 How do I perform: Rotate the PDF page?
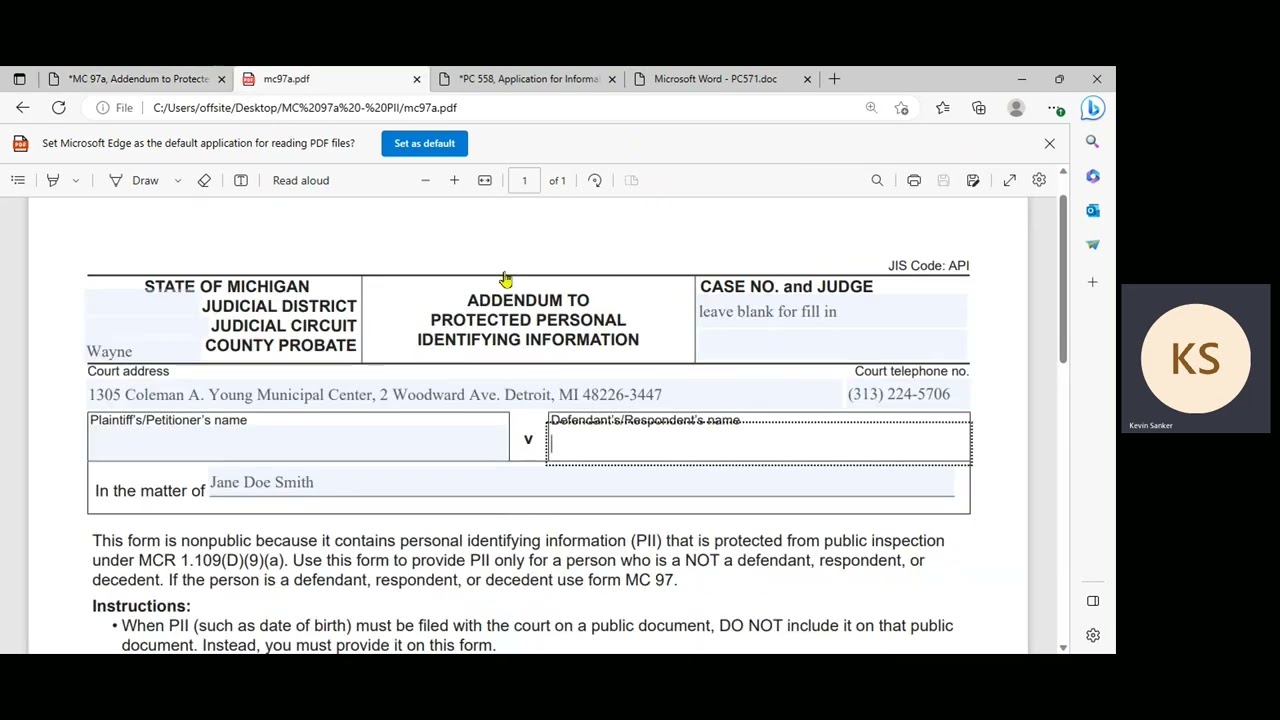click(595, 181)
